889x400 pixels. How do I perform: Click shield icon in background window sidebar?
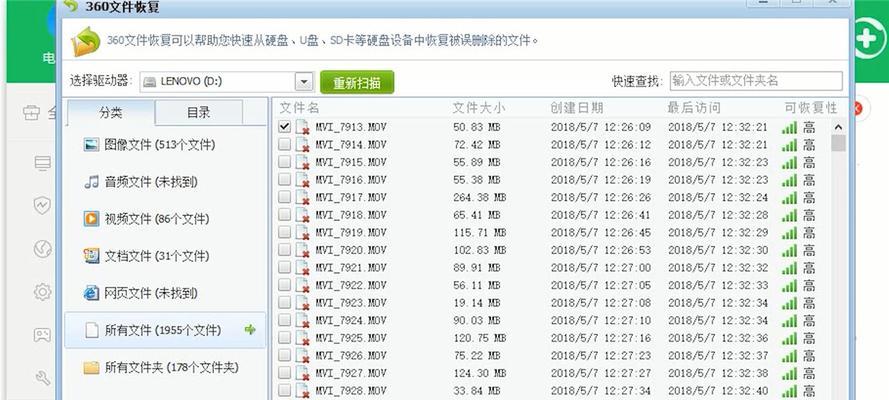[43, 205]
